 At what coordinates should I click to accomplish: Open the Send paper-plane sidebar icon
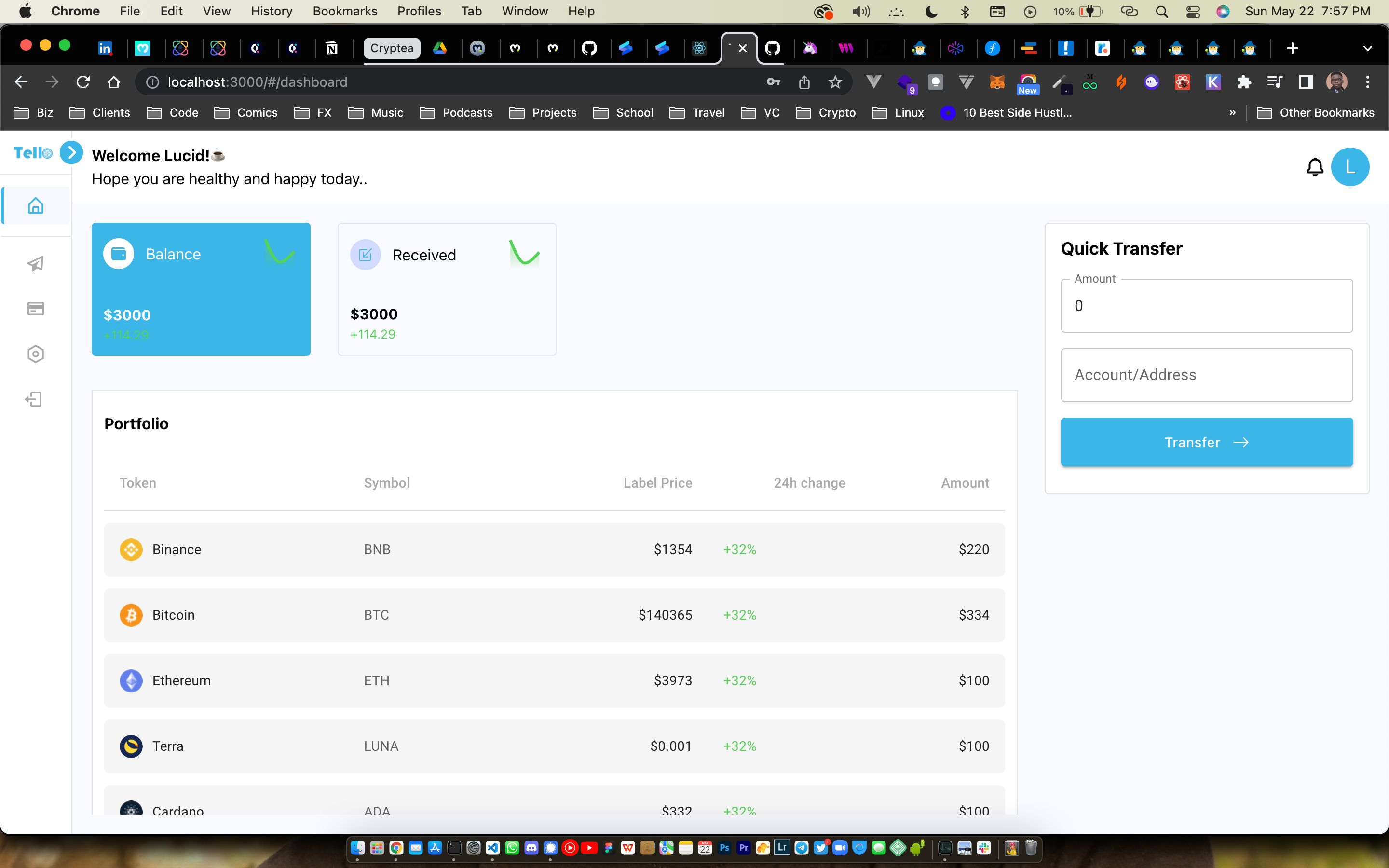(x=36, y=263)
